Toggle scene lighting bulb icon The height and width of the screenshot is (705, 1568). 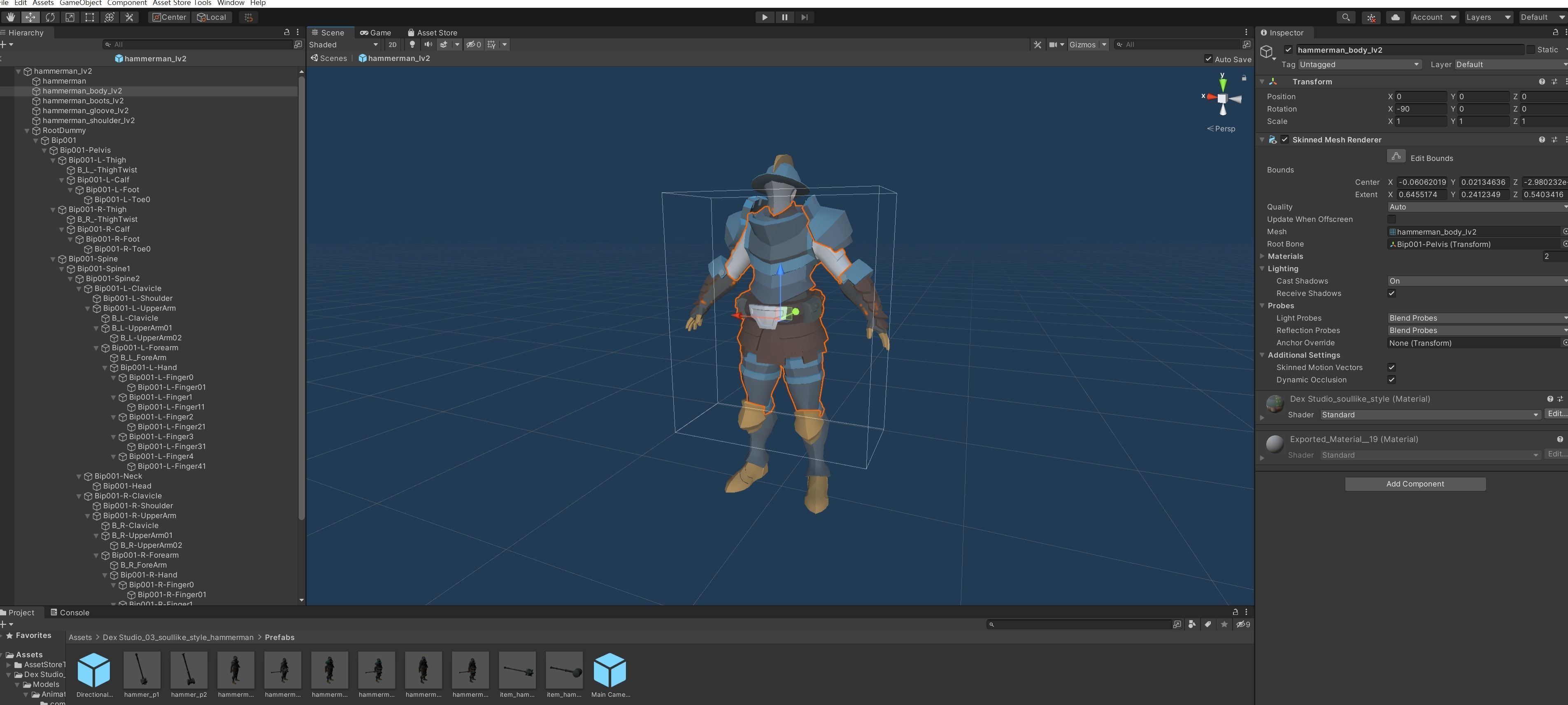click(x=412, y=44)
